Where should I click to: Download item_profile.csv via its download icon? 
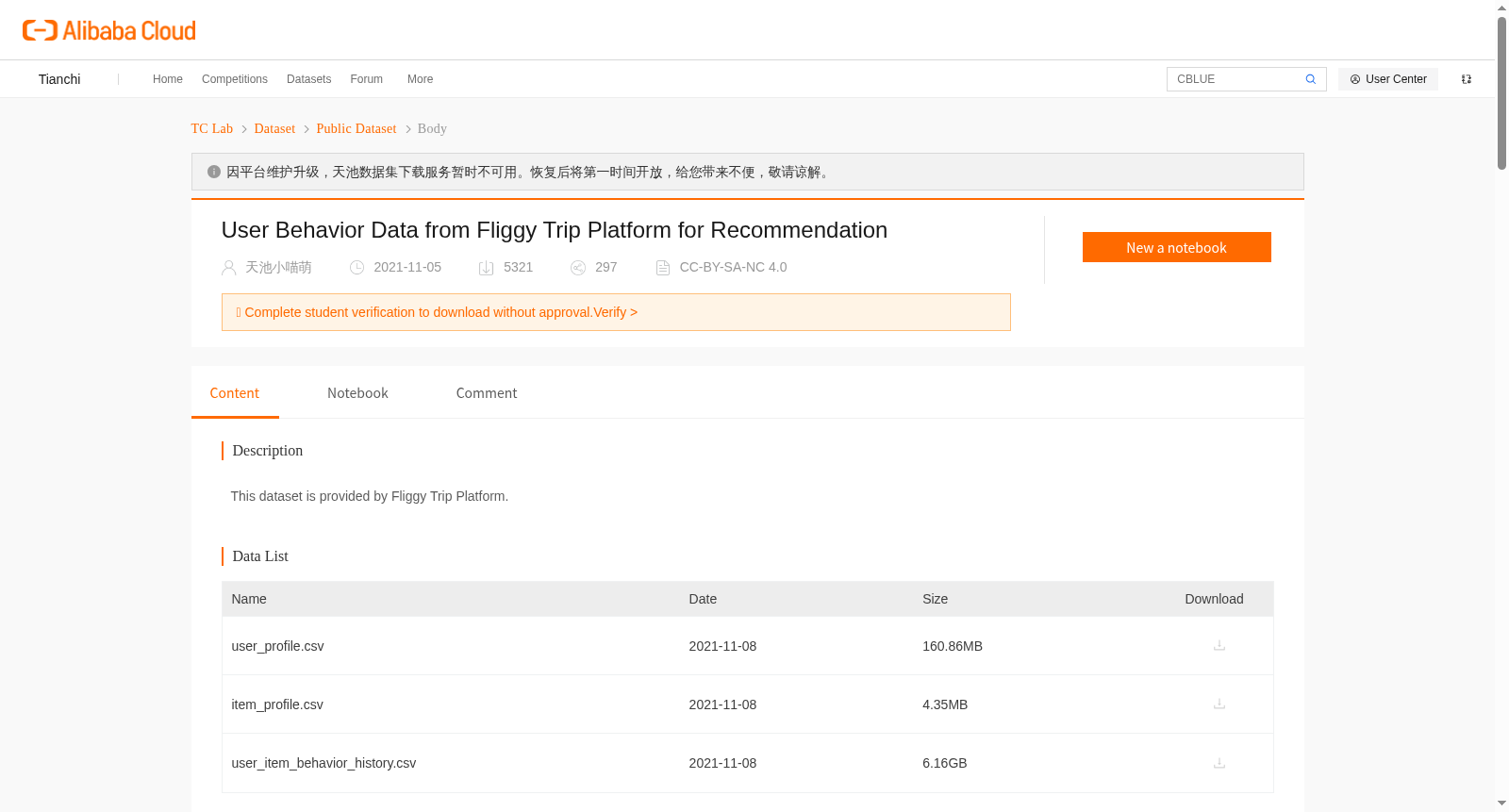tap(1219, 704)
